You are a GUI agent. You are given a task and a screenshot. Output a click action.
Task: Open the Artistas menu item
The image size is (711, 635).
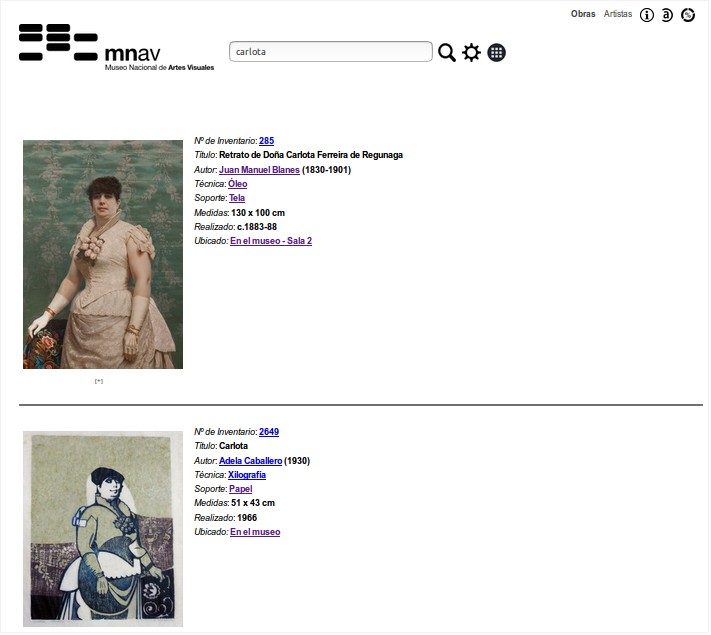[618, 14]
